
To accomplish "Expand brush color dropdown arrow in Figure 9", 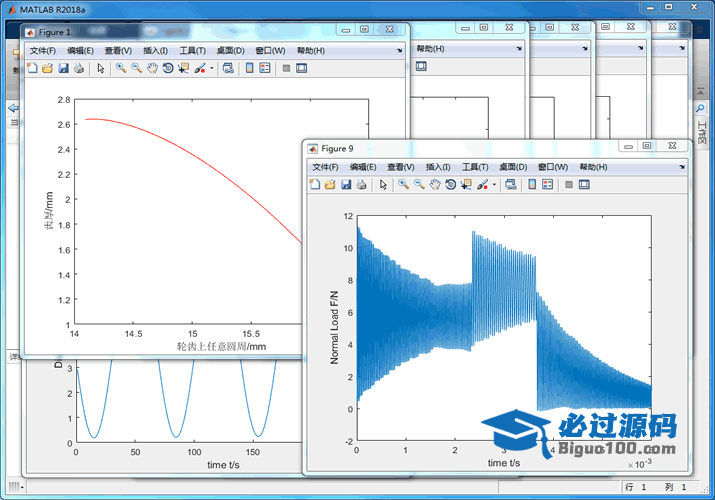I will [495, 185].
